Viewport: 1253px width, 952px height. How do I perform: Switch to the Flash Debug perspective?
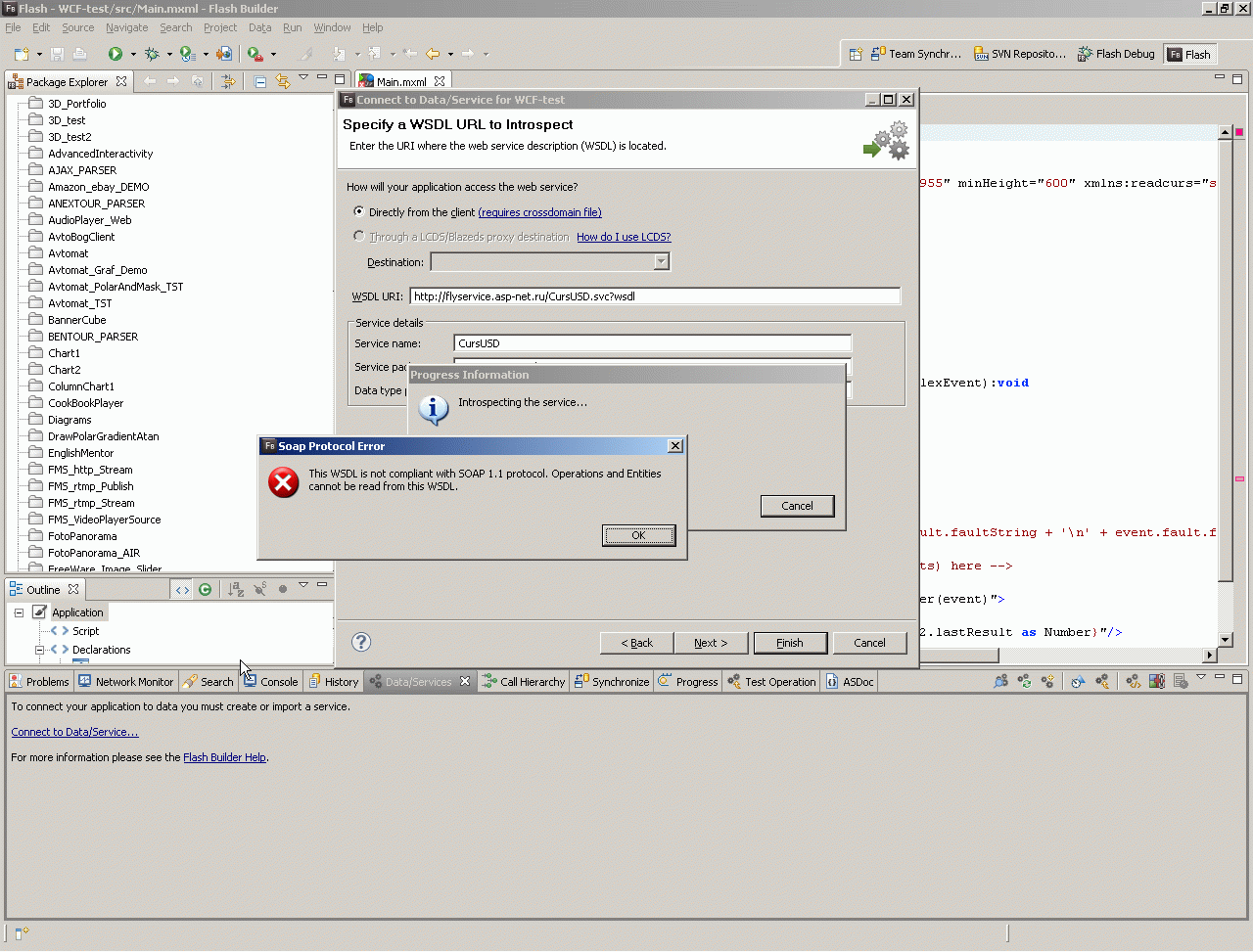(1116, 54)
